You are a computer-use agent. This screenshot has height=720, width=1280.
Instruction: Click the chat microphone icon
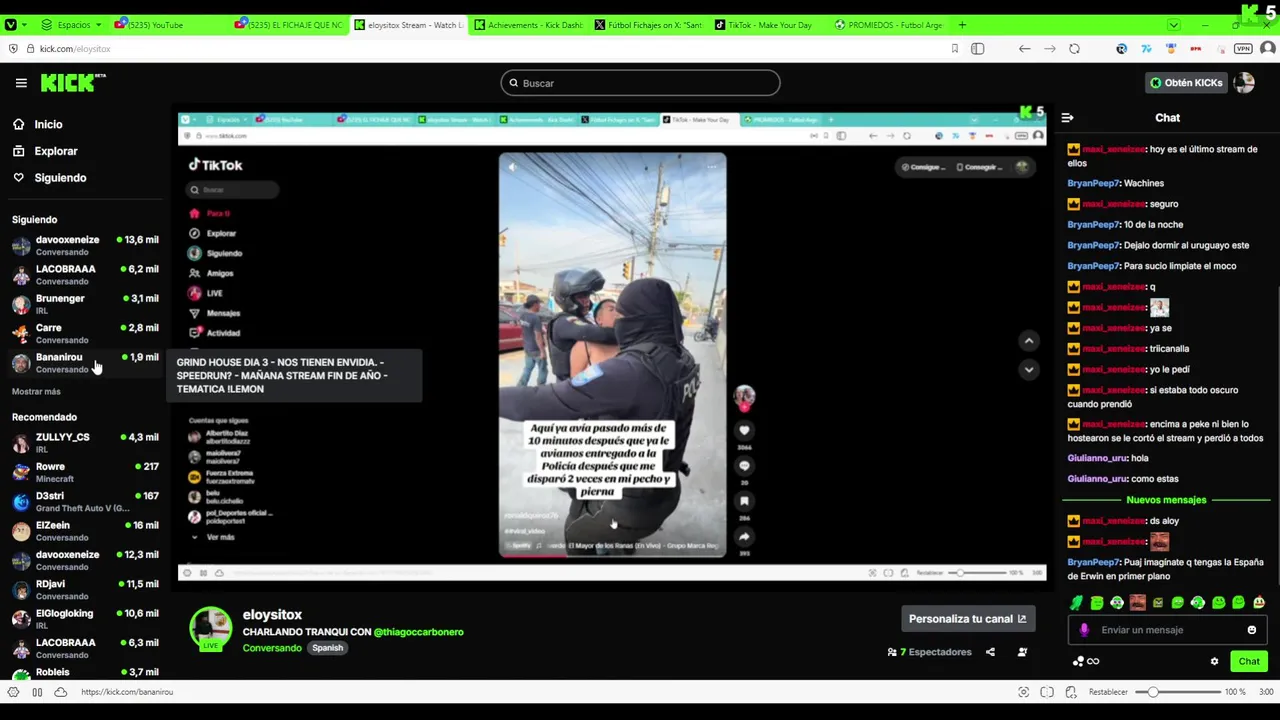pyautogui.click(x=1084, y=630)
